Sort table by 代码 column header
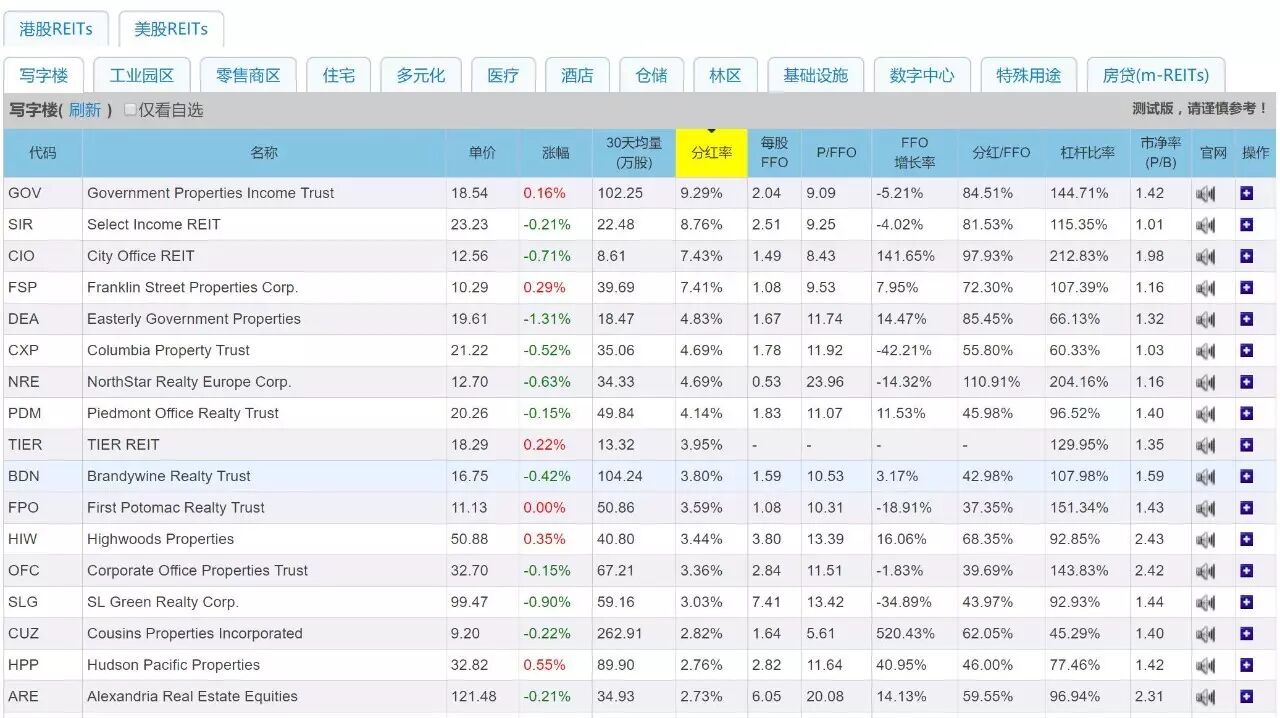Viewport: 1280px width, 718px height. point(43,153)
